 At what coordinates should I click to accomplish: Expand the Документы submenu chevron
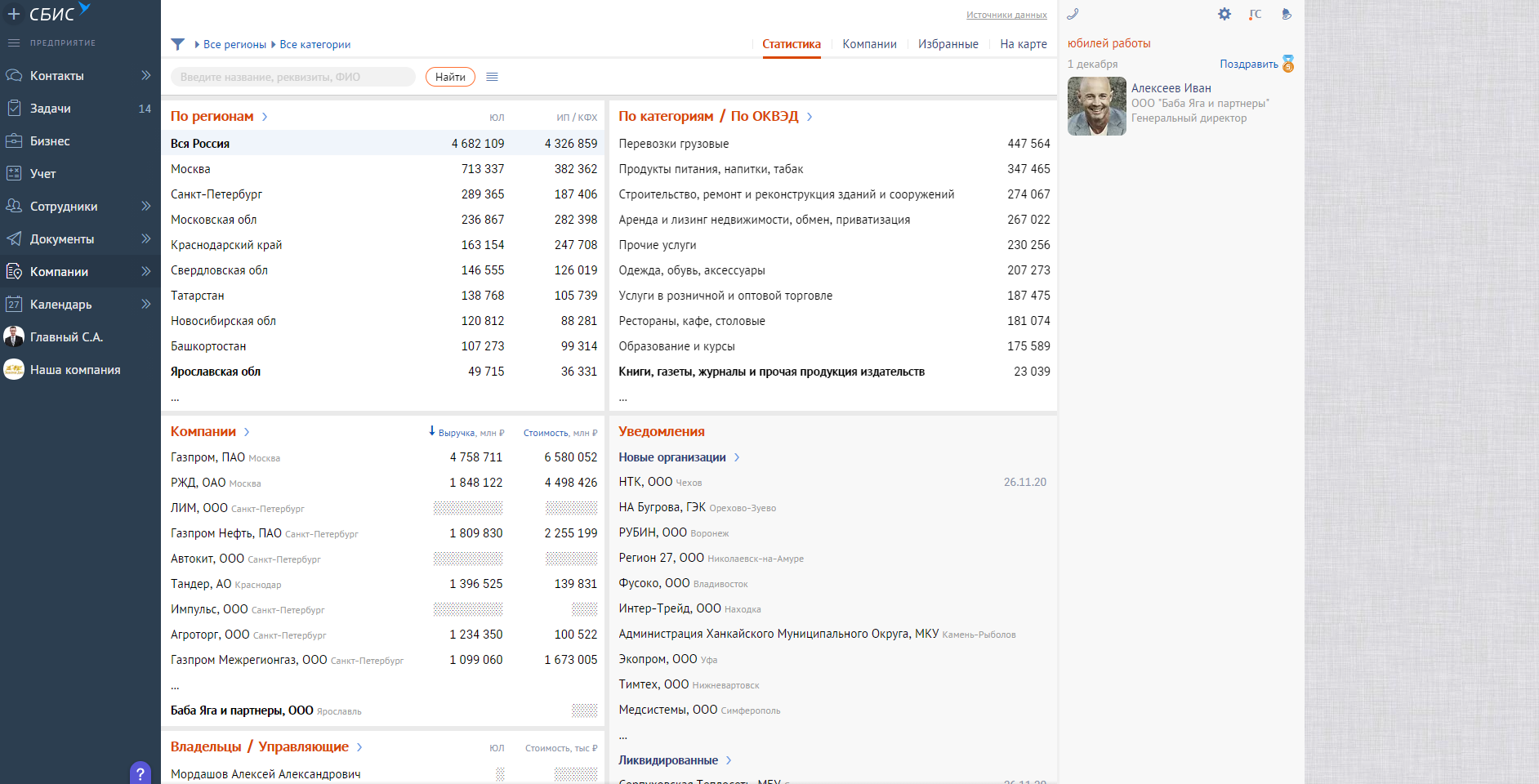145,238
